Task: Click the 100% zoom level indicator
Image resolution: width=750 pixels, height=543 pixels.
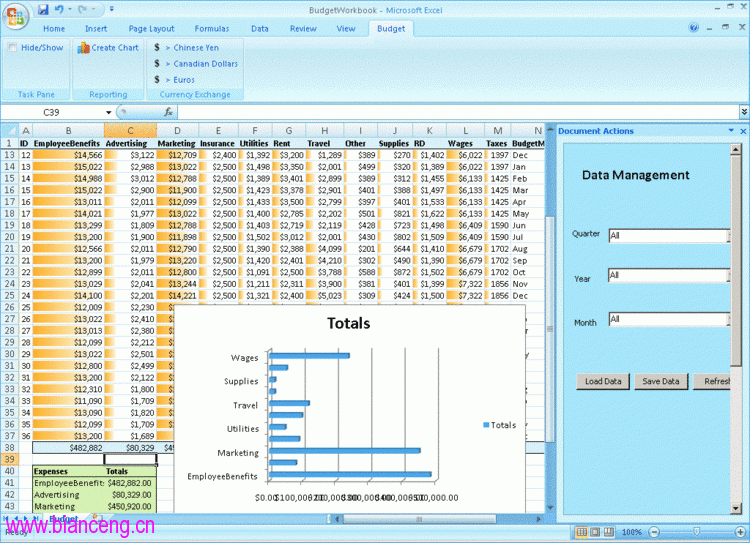Action: coord(631,532)
